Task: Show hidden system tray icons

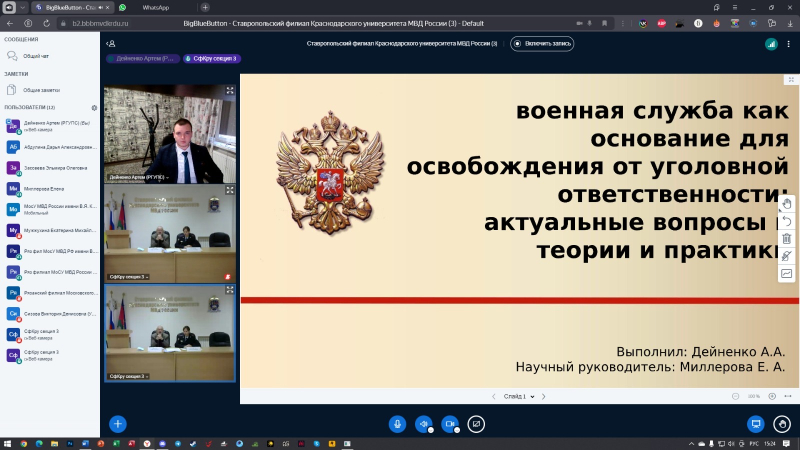Action: (691, 444)
